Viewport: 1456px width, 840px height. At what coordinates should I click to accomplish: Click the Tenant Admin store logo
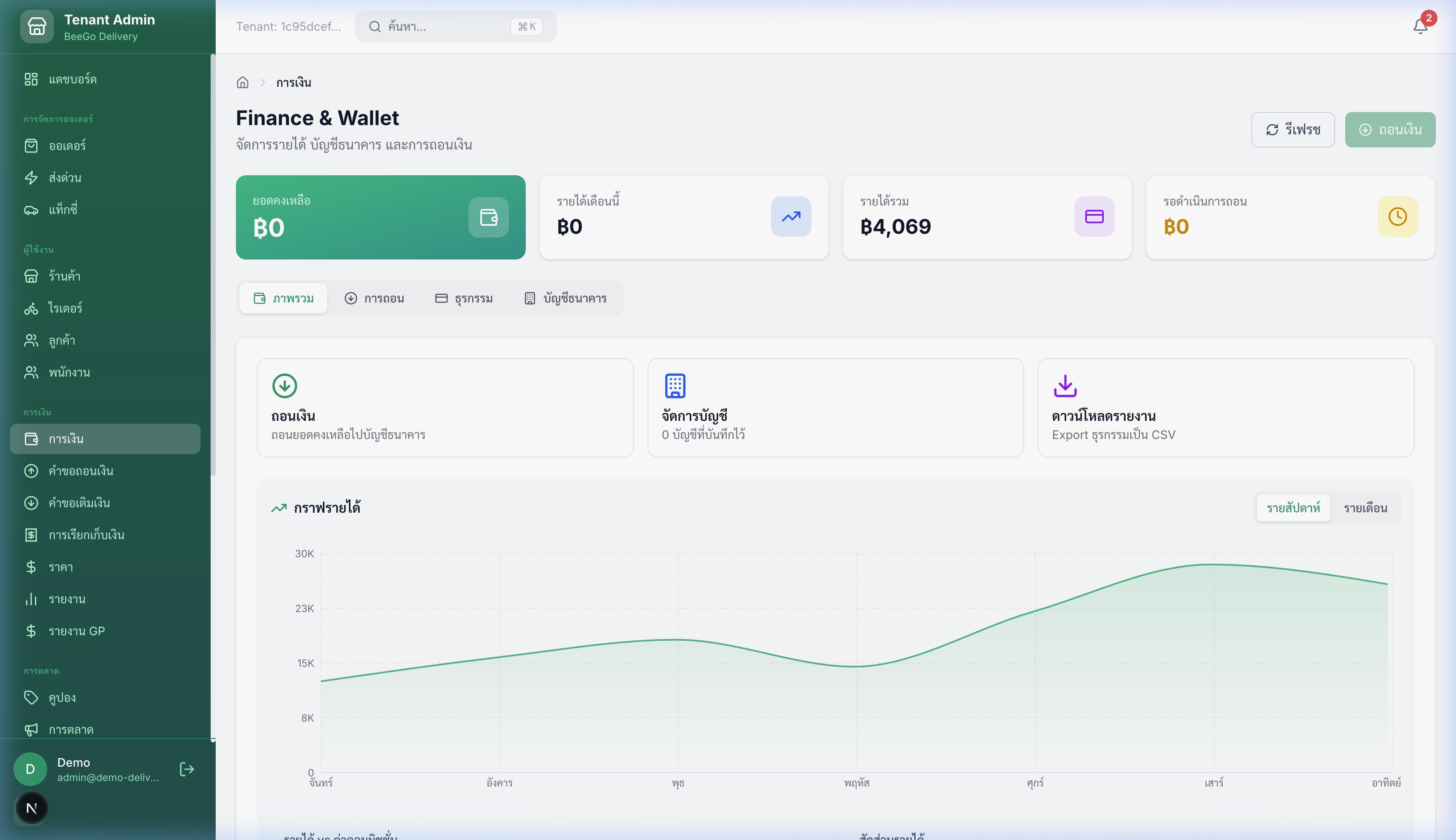tap(37, 27)
